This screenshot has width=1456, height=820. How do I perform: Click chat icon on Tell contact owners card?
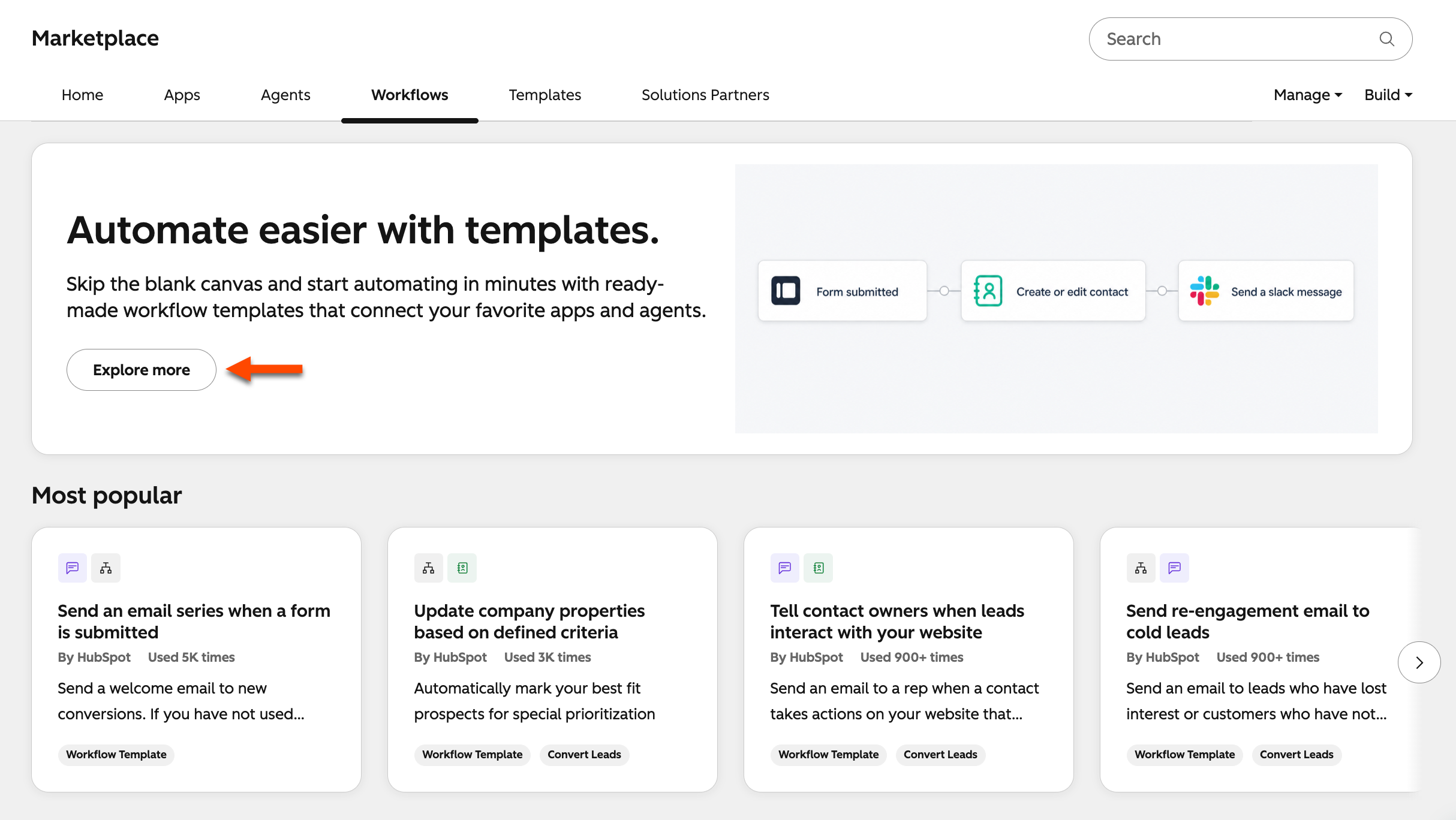785,568
